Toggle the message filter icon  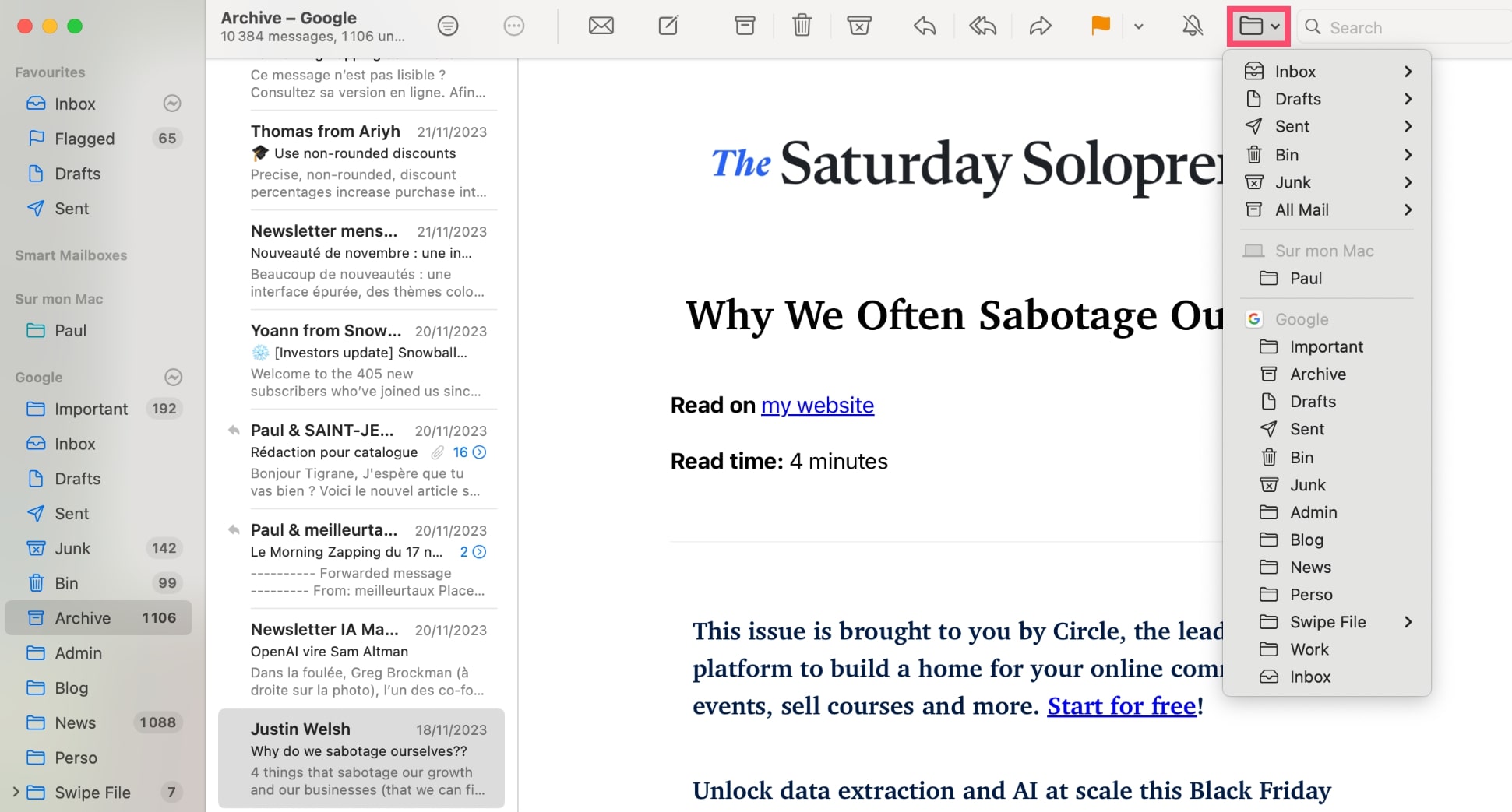(448, 26)
